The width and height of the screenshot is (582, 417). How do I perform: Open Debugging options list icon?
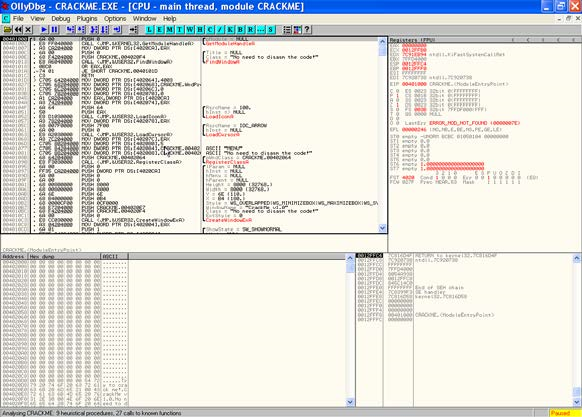(287, 30)
